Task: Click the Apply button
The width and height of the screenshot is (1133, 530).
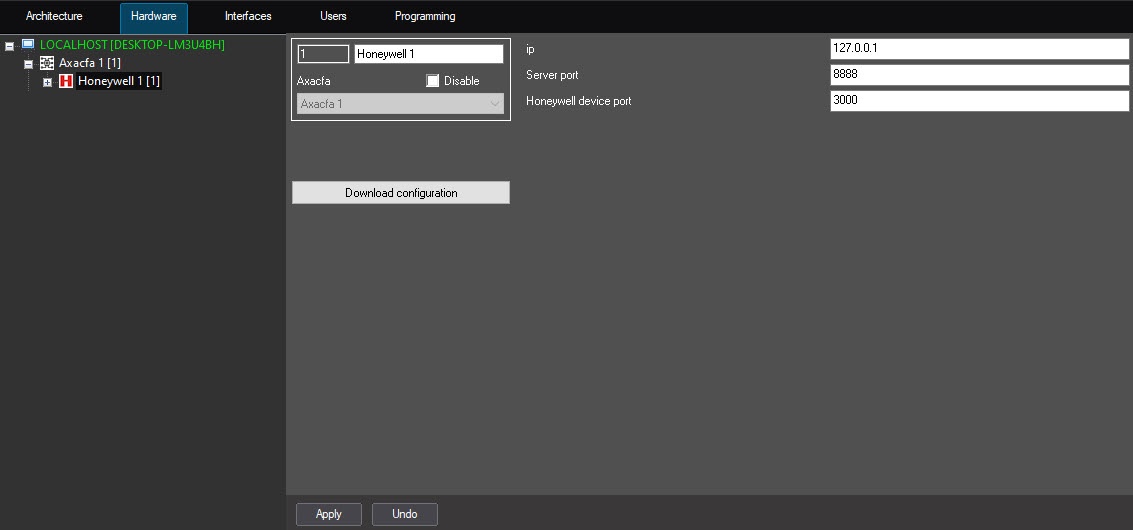Action: [x=329, y=514]
